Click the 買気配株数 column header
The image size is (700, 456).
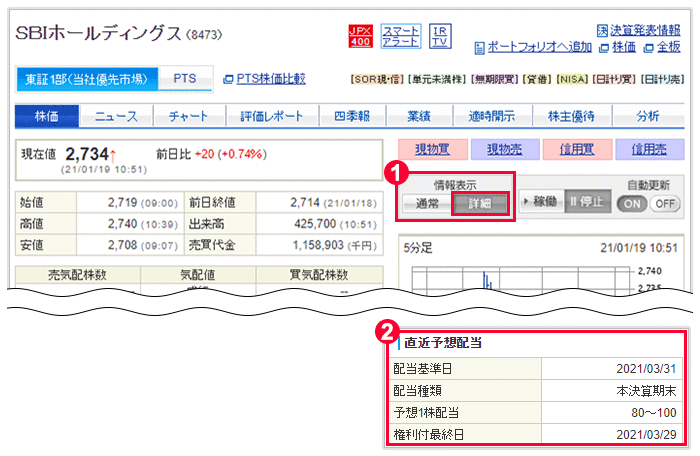319,275
